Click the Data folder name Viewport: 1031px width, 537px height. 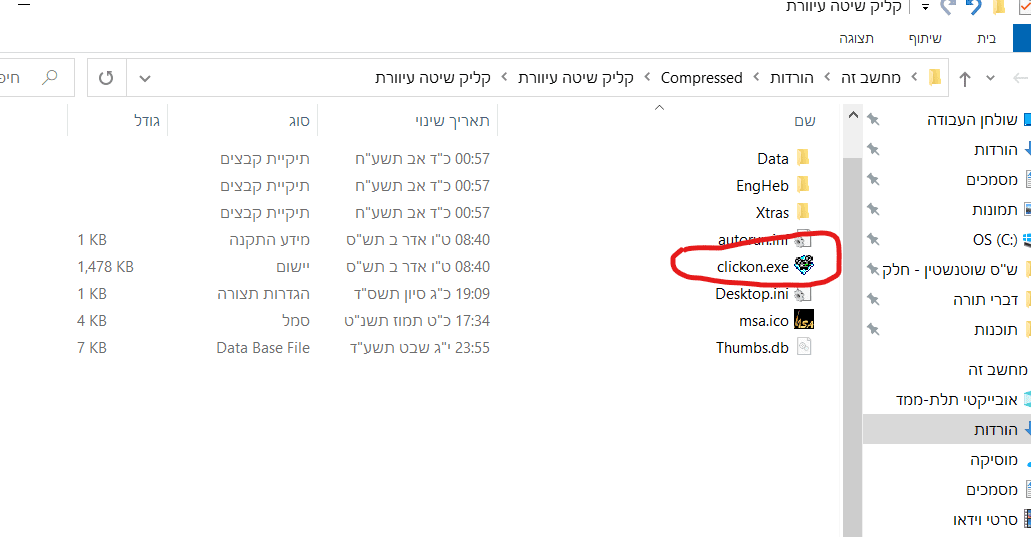[x=773, y=159]
